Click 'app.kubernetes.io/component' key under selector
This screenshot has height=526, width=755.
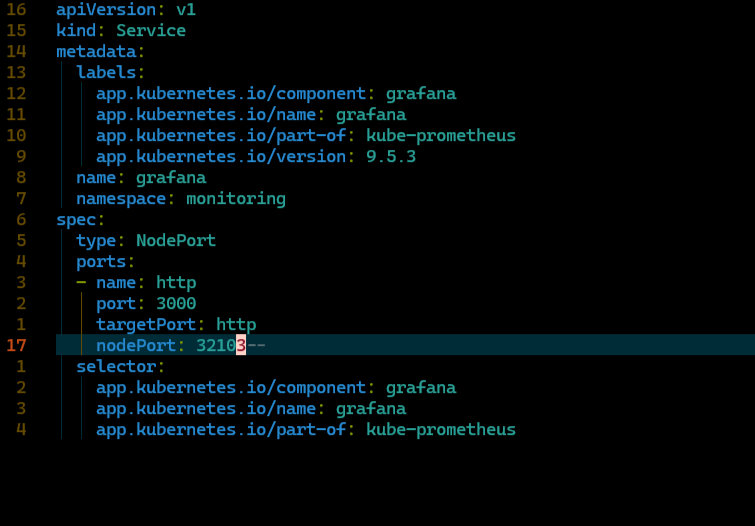(x=231, y=388)
